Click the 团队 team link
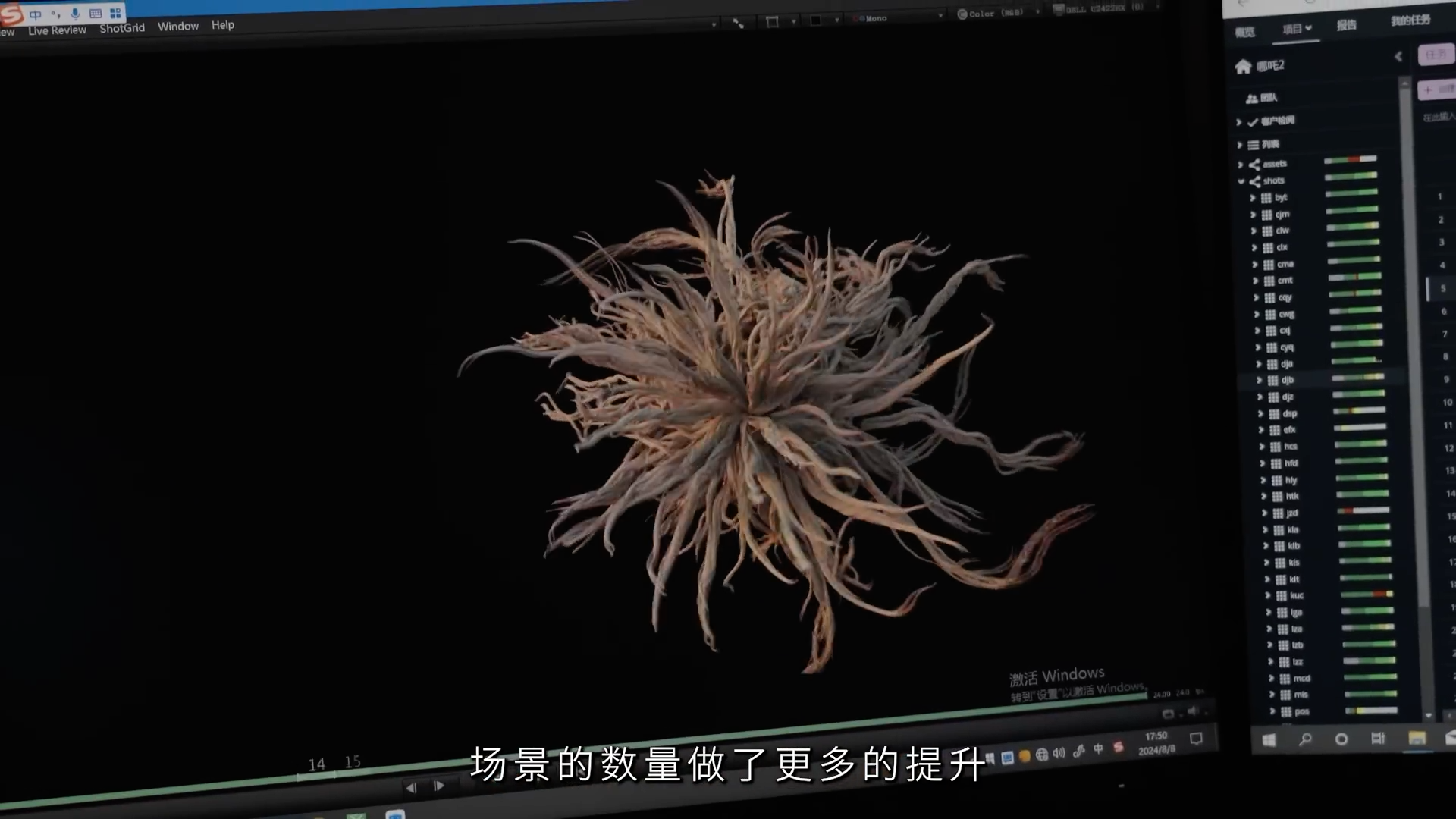 point(1268,98)
